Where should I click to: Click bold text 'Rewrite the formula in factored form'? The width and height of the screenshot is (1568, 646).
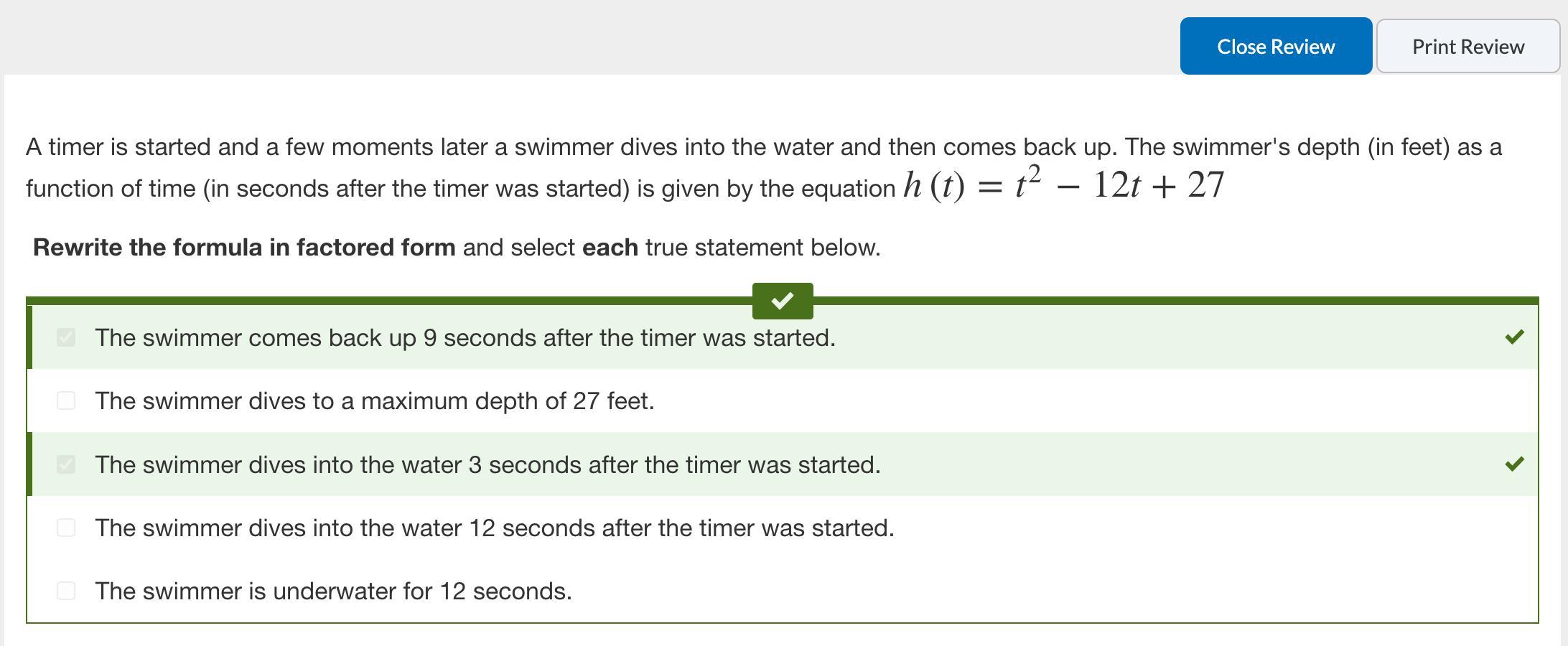pyautogui.click(x=244, y=247)
